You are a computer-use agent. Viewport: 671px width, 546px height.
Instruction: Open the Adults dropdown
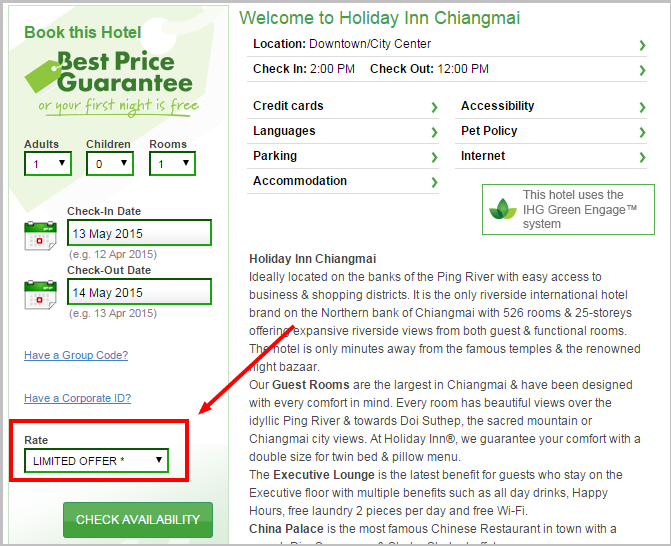point(48,163)
